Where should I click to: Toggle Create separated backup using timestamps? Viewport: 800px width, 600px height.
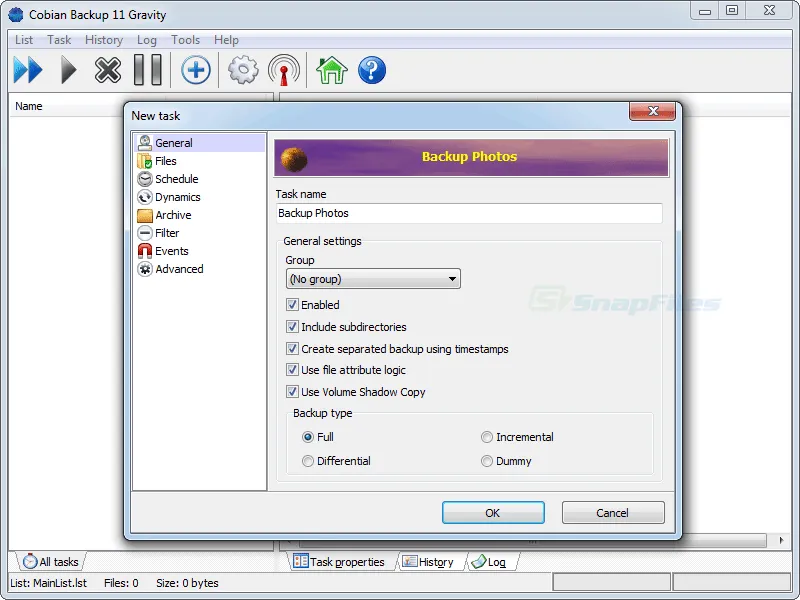pyautogui.click(x=292, y=348)
